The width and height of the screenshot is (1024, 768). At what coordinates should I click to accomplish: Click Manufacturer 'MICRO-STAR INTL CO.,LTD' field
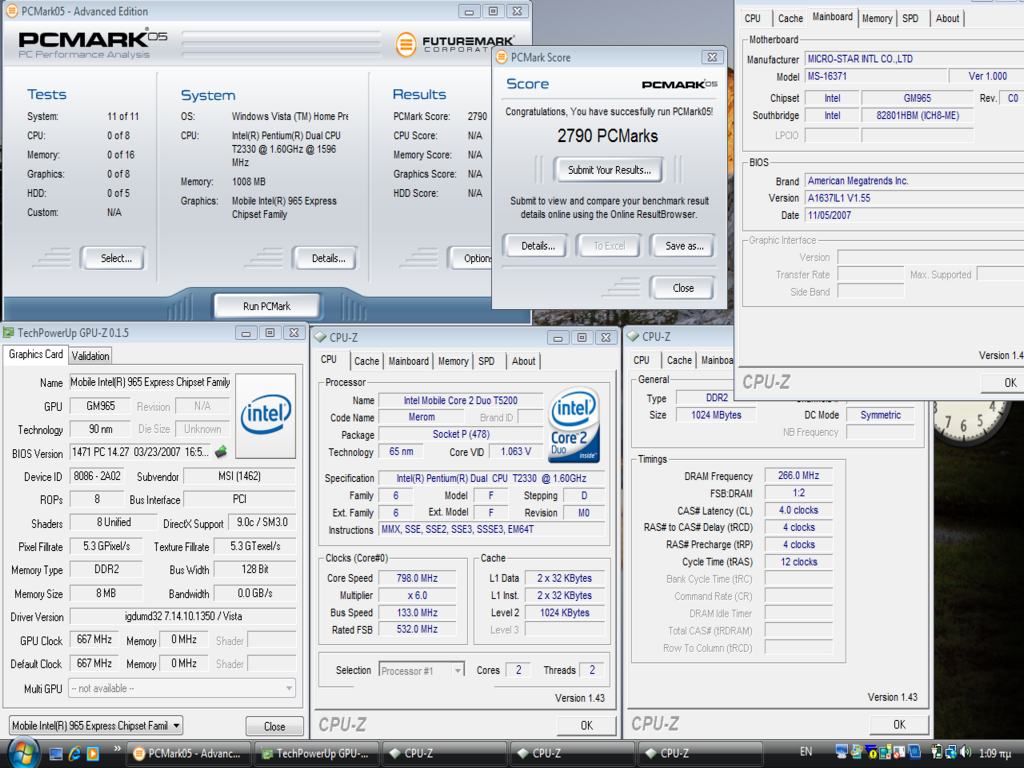pyautogui.click(x=914, y=59)
